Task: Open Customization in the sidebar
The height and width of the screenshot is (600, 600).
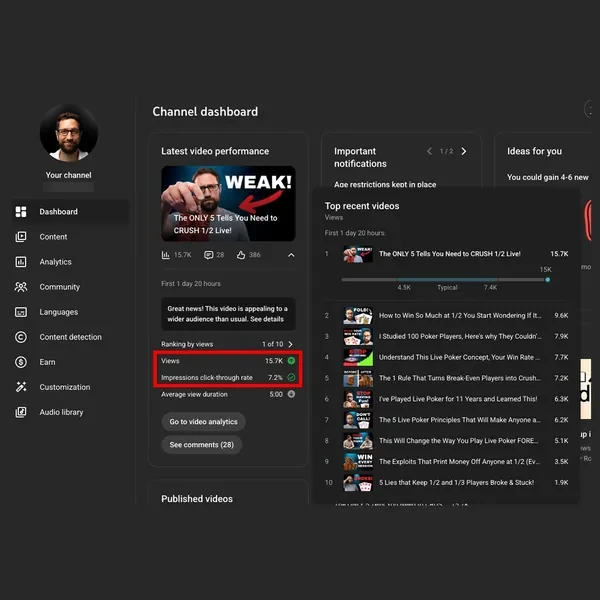Action: tap(70, 387)
